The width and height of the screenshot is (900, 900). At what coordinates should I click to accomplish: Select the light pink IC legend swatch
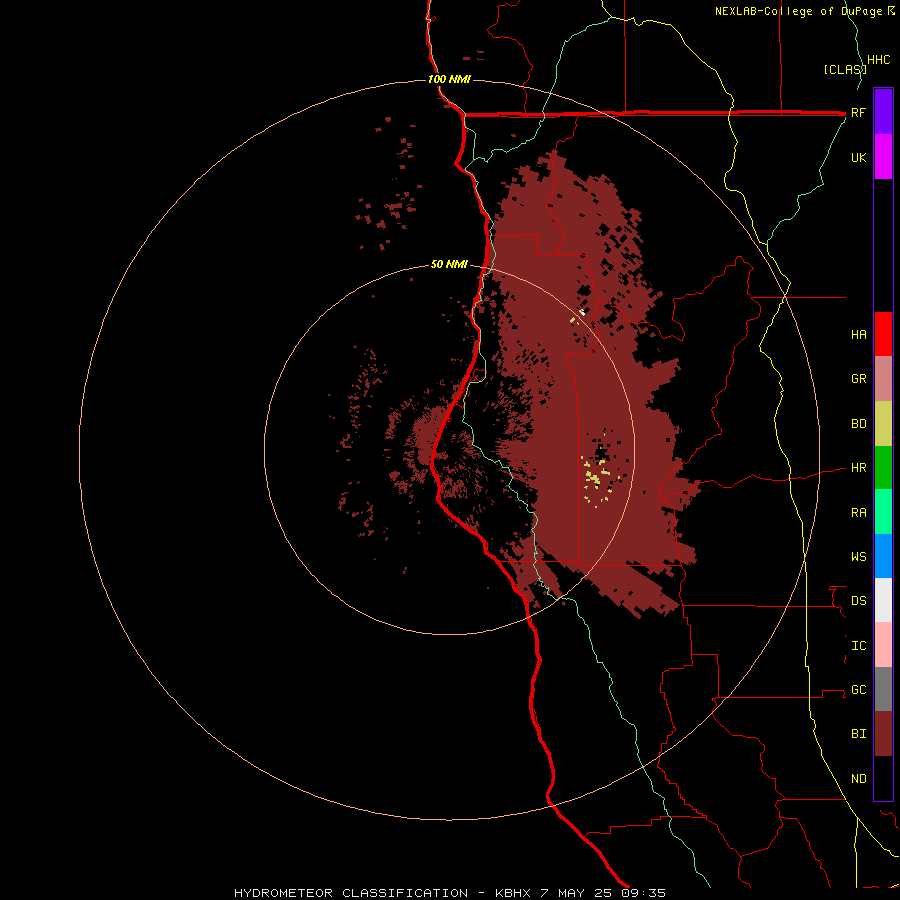(x=883, y=645)
